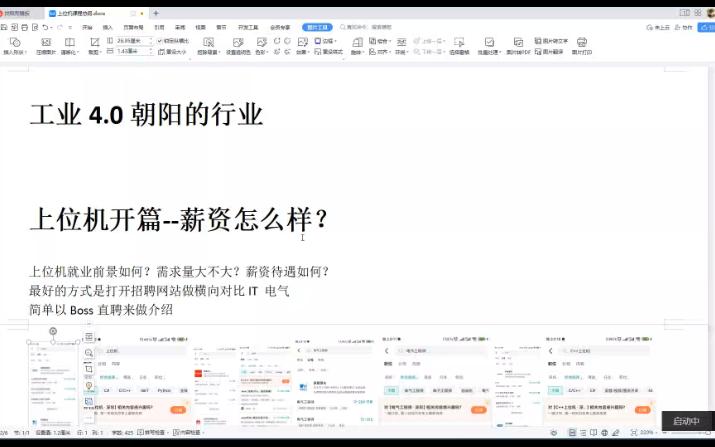Viewport: 715px width, 447px height.
Task: Open the 开发工具 Developer tab
Action: [x=248, y=27]
